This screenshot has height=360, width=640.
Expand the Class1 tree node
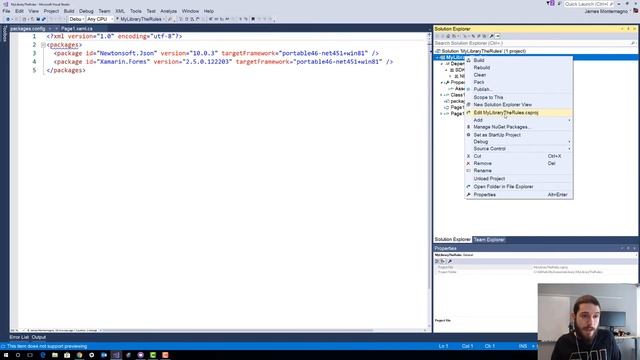pos(442,95)
